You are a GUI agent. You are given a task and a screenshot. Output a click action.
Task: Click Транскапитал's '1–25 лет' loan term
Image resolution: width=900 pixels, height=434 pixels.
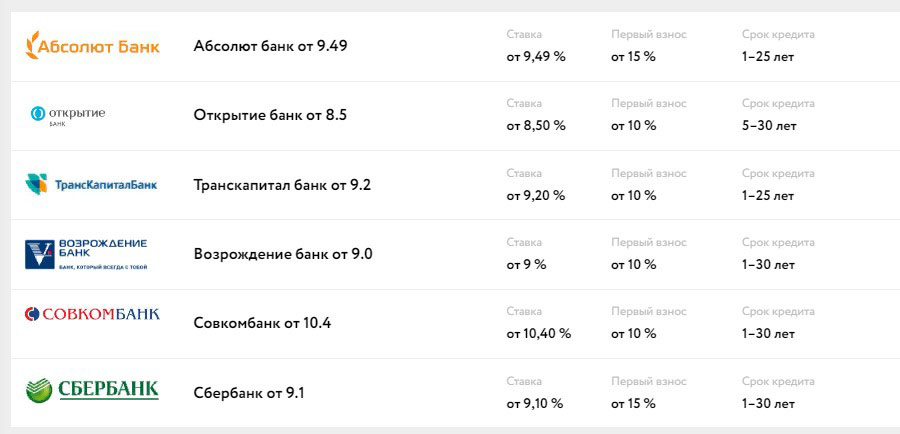pyautogui.click(x=768, y=196)
